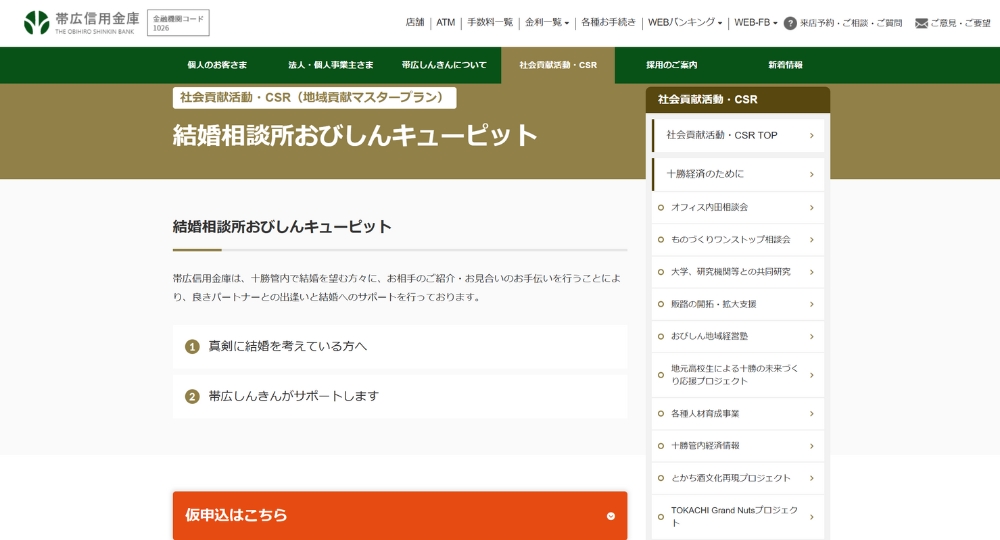Open 十勝経済のために sidebar item

pyautogui.click(x=738, y=174)
